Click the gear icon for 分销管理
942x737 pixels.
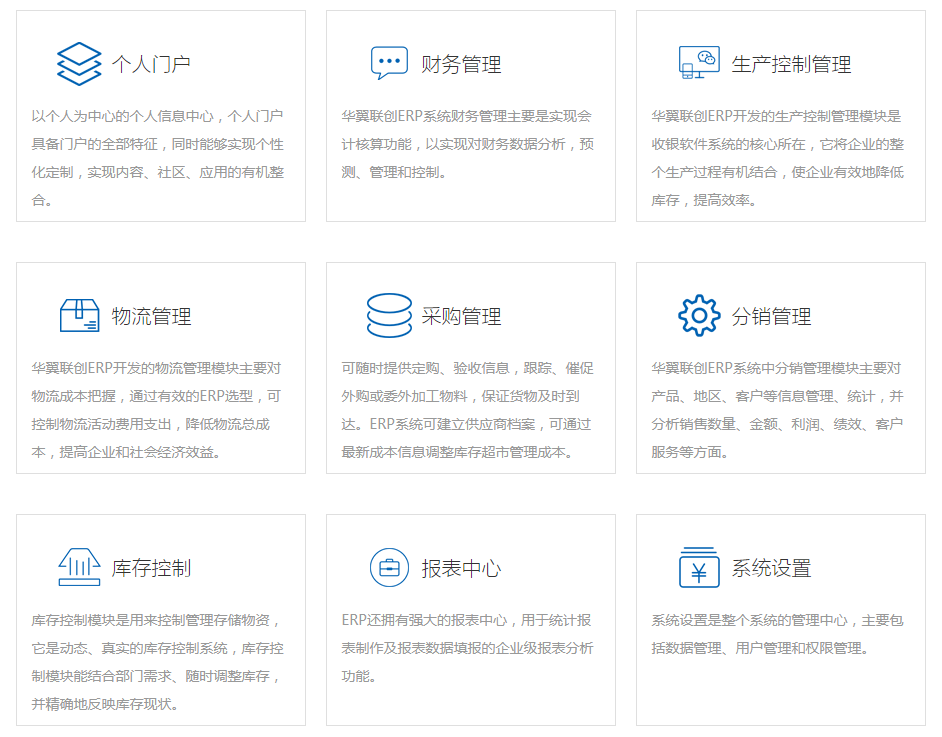pos(699,316)
